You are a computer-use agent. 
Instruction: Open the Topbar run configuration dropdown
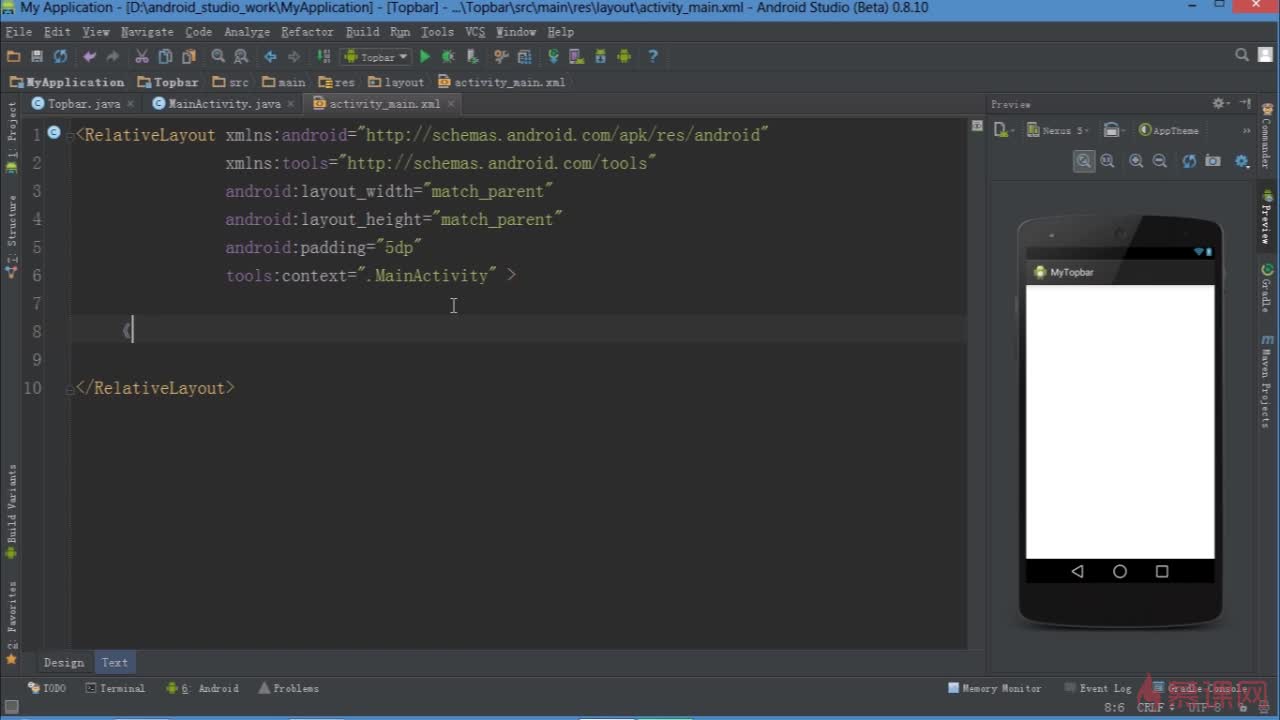pyautogui.click(x=375, y=56)
